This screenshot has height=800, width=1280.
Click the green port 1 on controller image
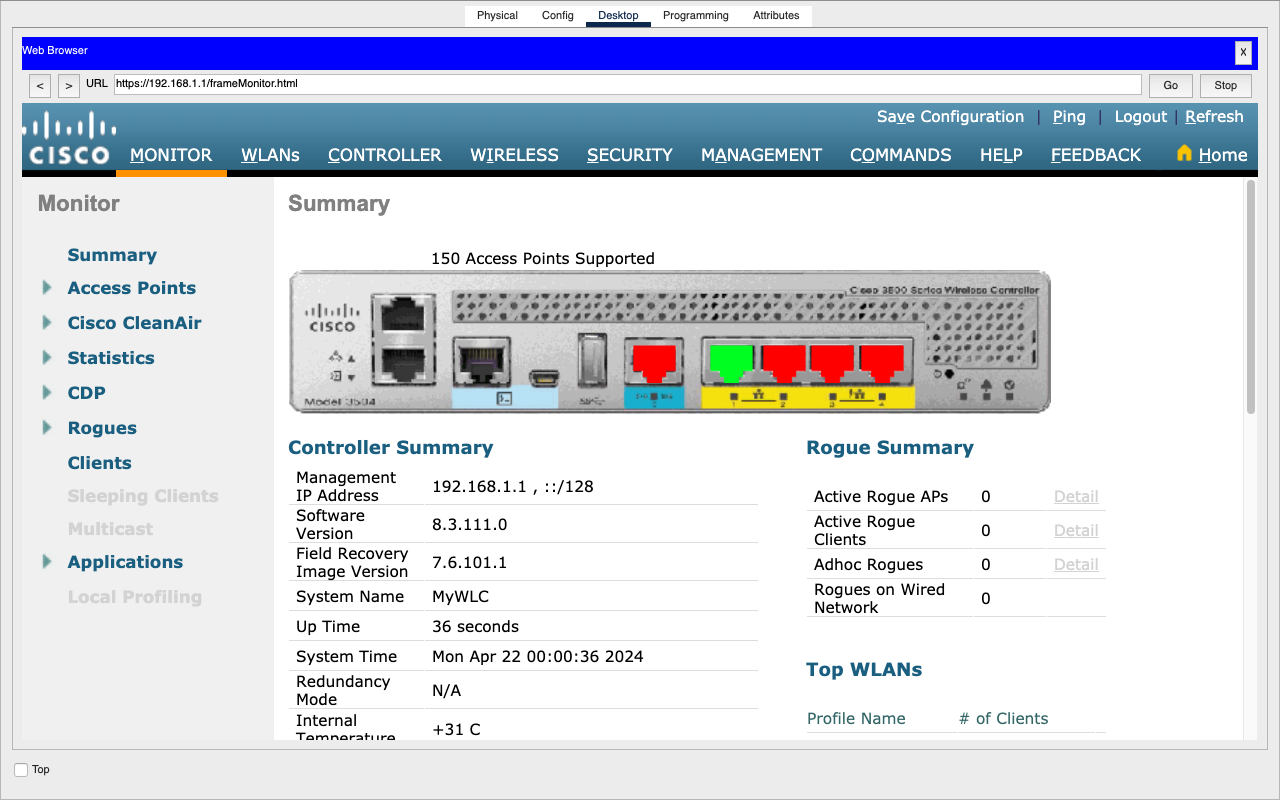731,362
